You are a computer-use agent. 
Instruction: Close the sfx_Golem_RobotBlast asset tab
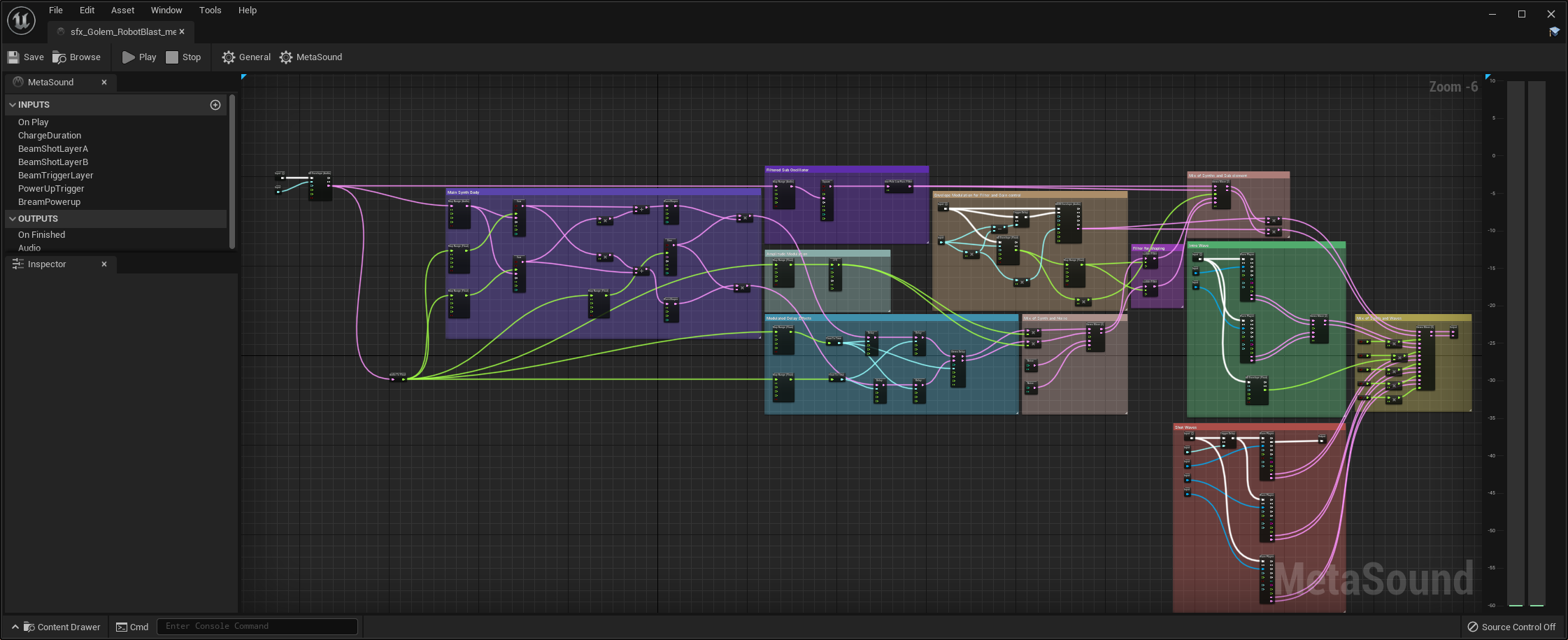click(x=182, y=31)
